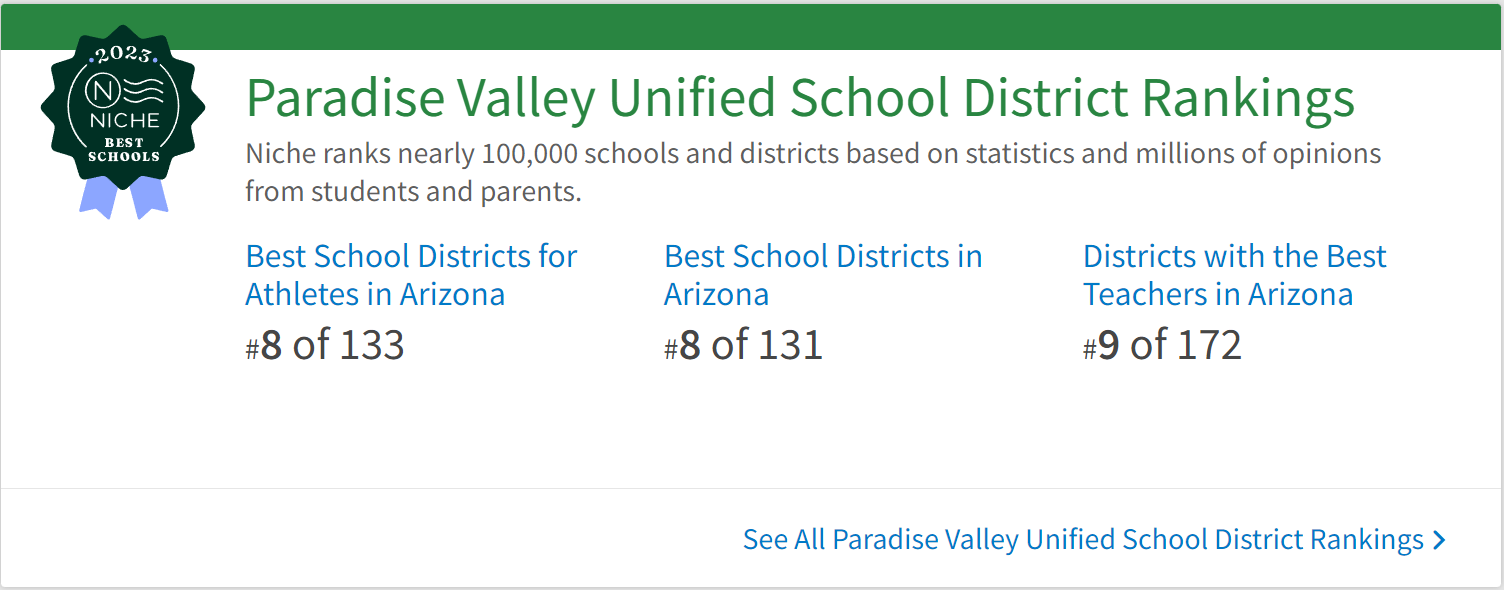The width and height of the screenshot is (1504, 590).
Task: See All Paradise Valley Unified School District Rankings
Action: [x=1082, y=540]
